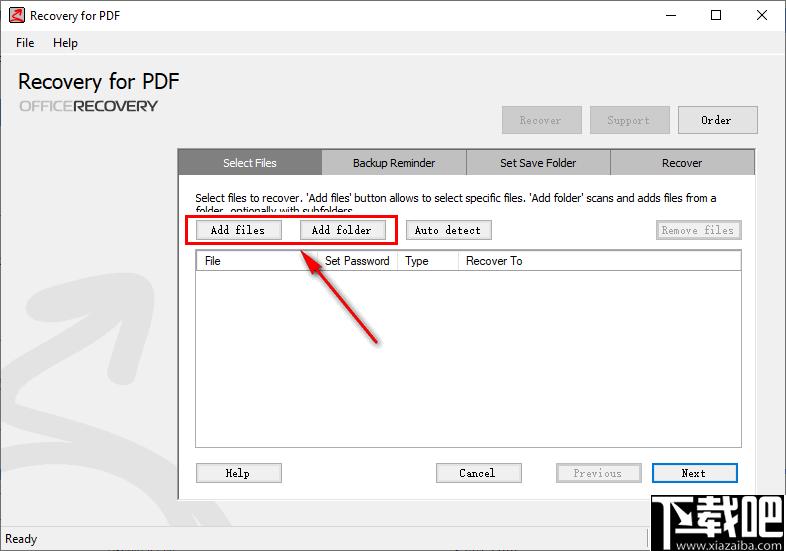786x551 pixels.
Task: Click the Auto detect button
Action: 448,230
